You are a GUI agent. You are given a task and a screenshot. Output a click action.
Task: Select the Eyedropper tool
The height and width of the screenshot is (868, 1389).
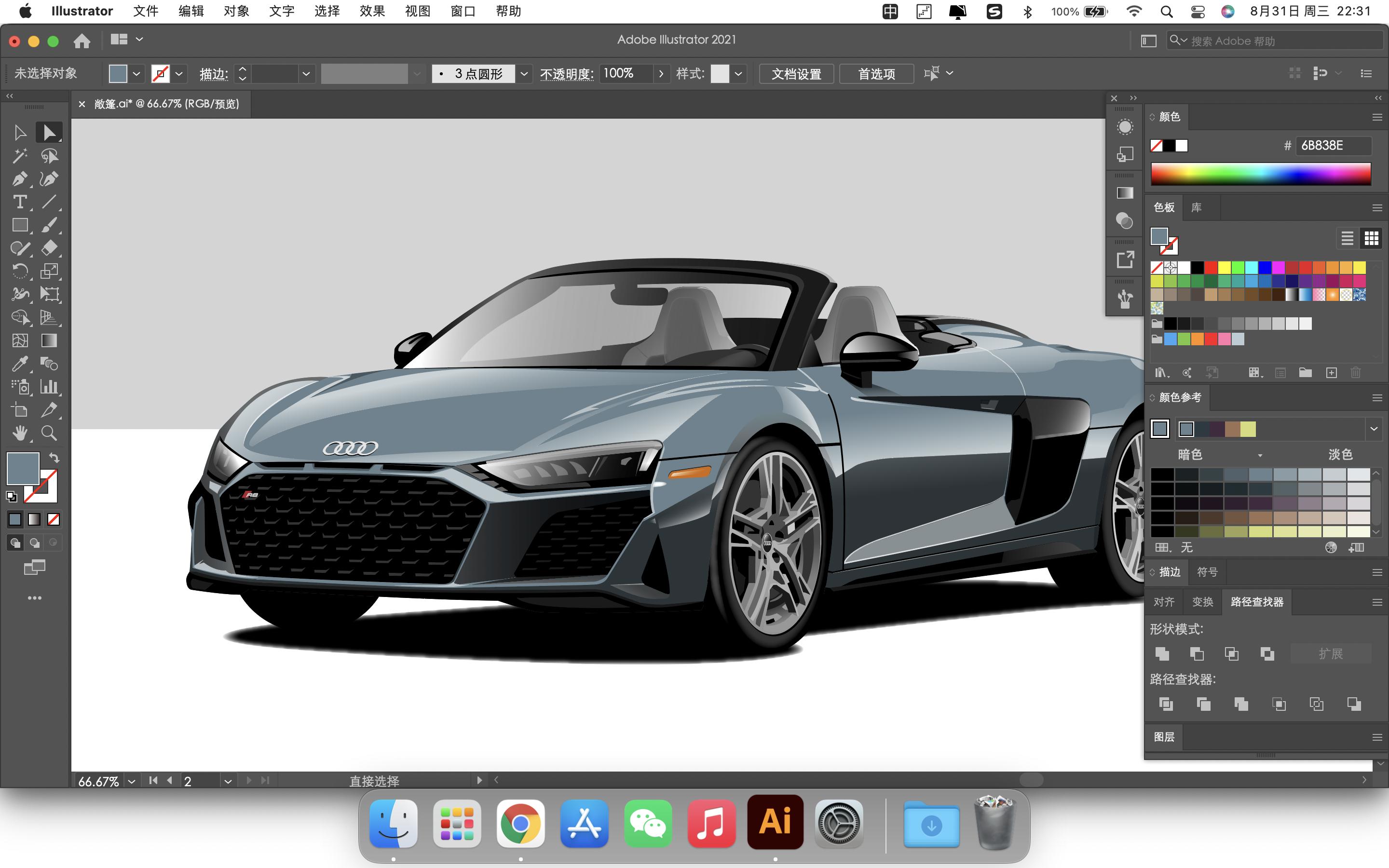[x=21, y=364]
